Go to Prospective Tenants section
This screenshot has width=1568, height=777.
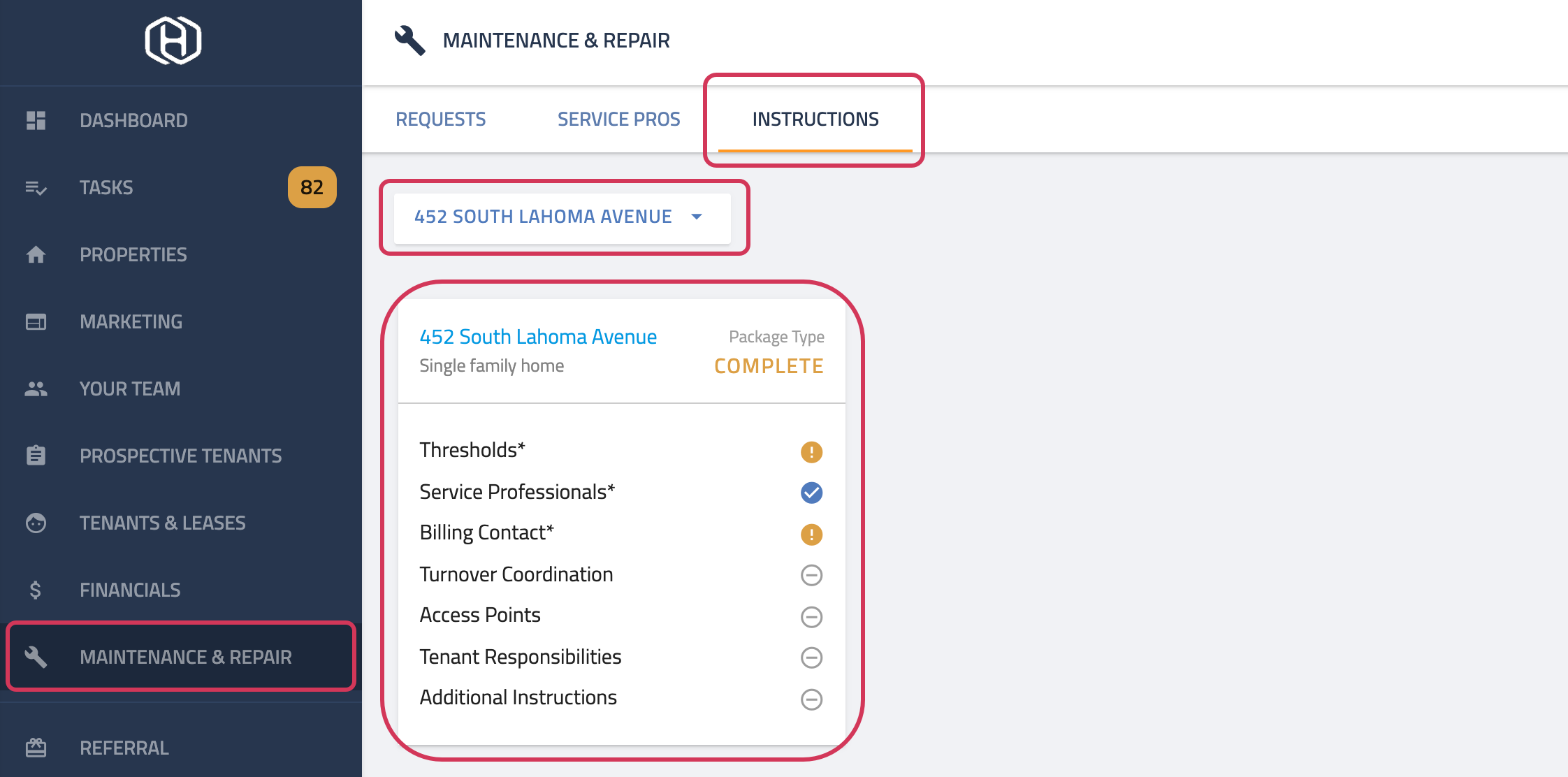point(181,456)
